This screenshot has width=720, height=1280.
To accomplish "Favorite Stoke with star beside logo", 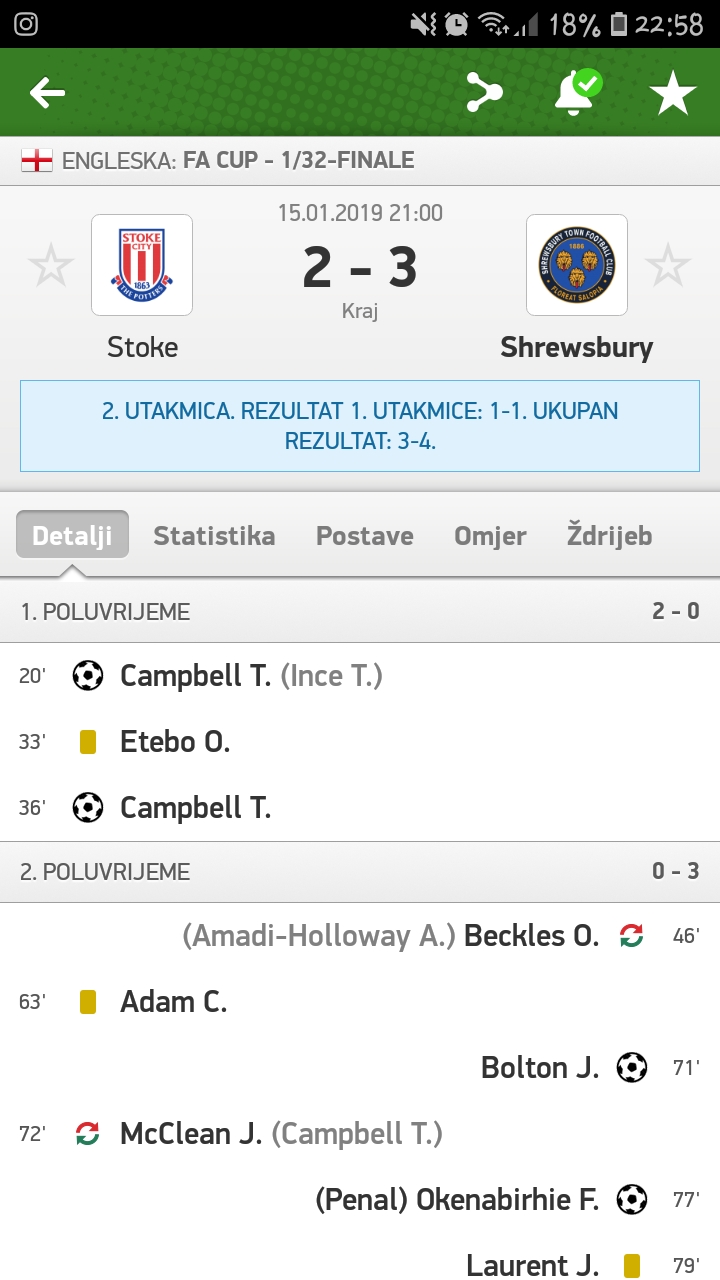I will (50, 266).
